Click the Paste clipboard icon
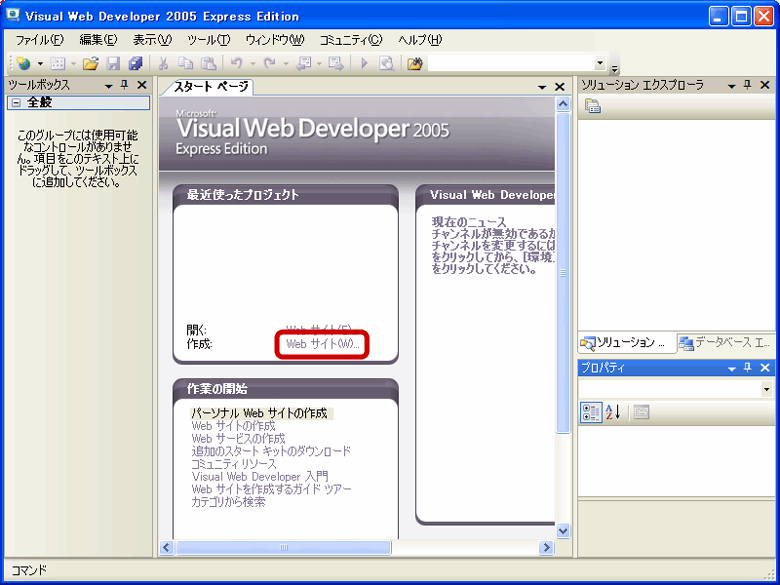Image resolution: width=780 pixels, height=585 pixels. [x=208, y=64]
